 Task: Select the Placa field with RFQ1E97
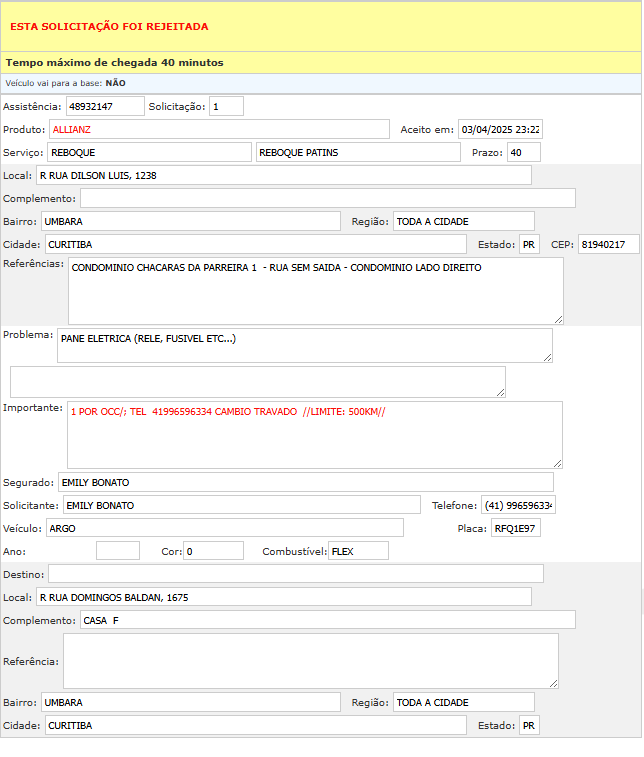515,527
